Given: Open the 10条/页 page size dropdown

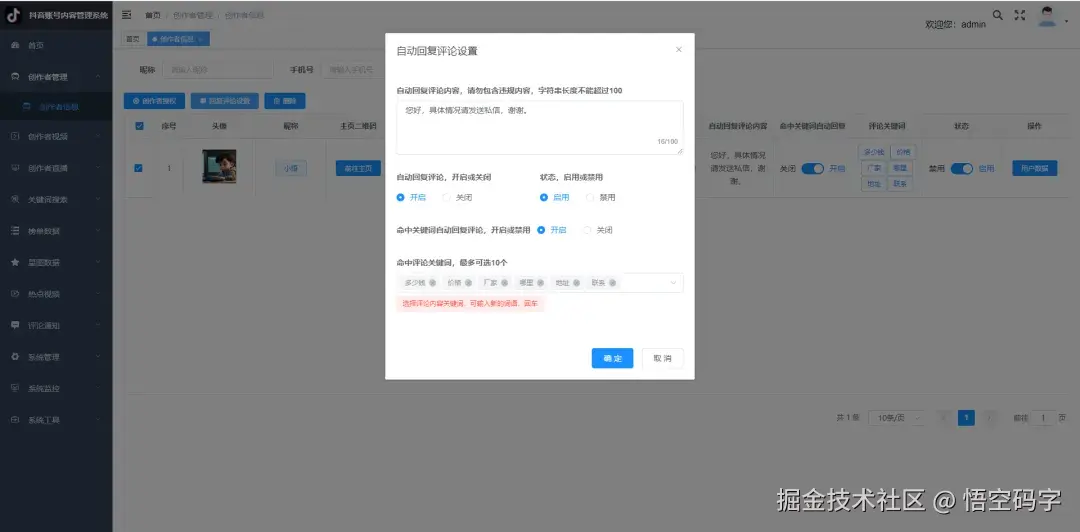Looking at the screenshot, I should click(x=896, y=418).
